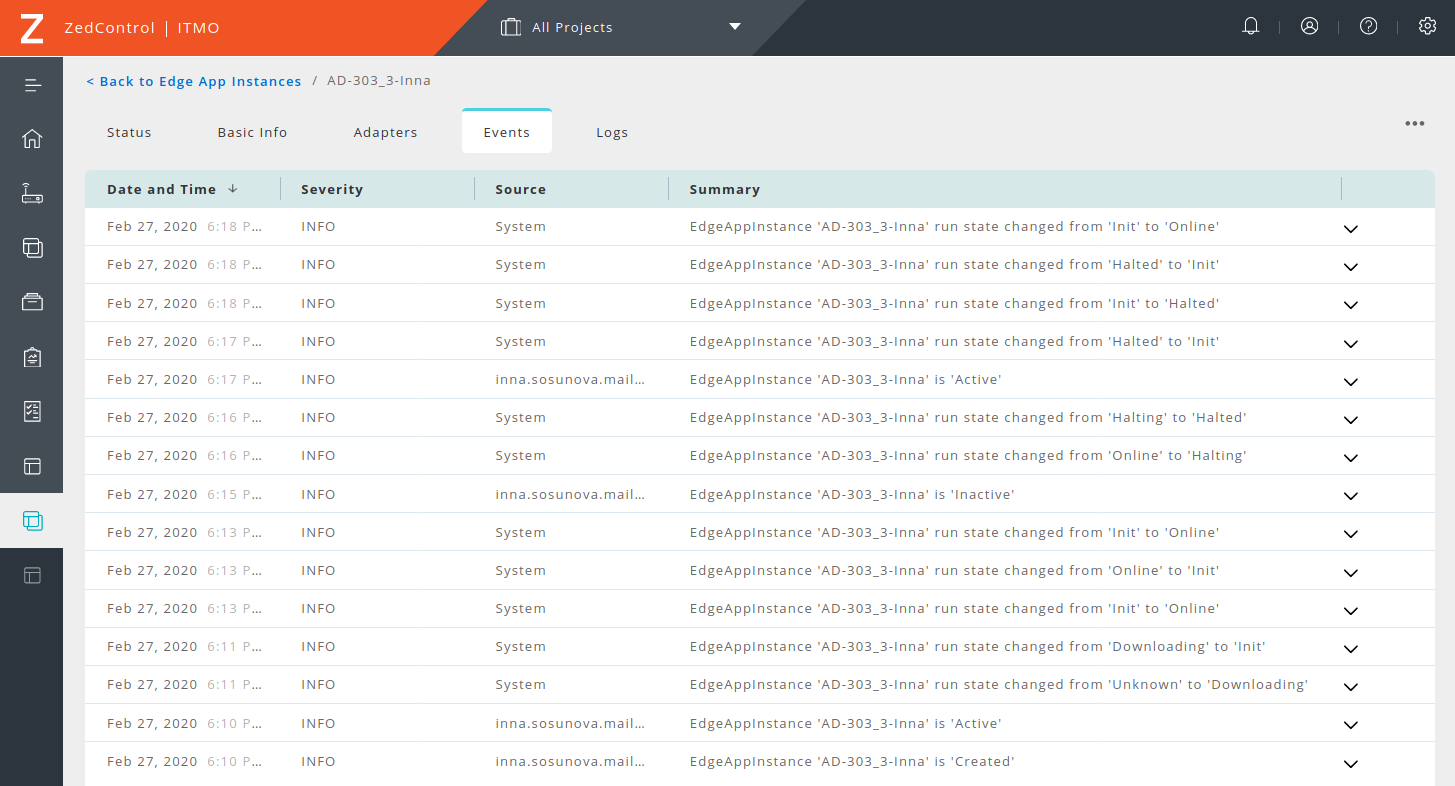Open the highlighted Edge App Instances sidebar icon
This screenshot has width=1455, height=786.
click(x=32, y=521)
